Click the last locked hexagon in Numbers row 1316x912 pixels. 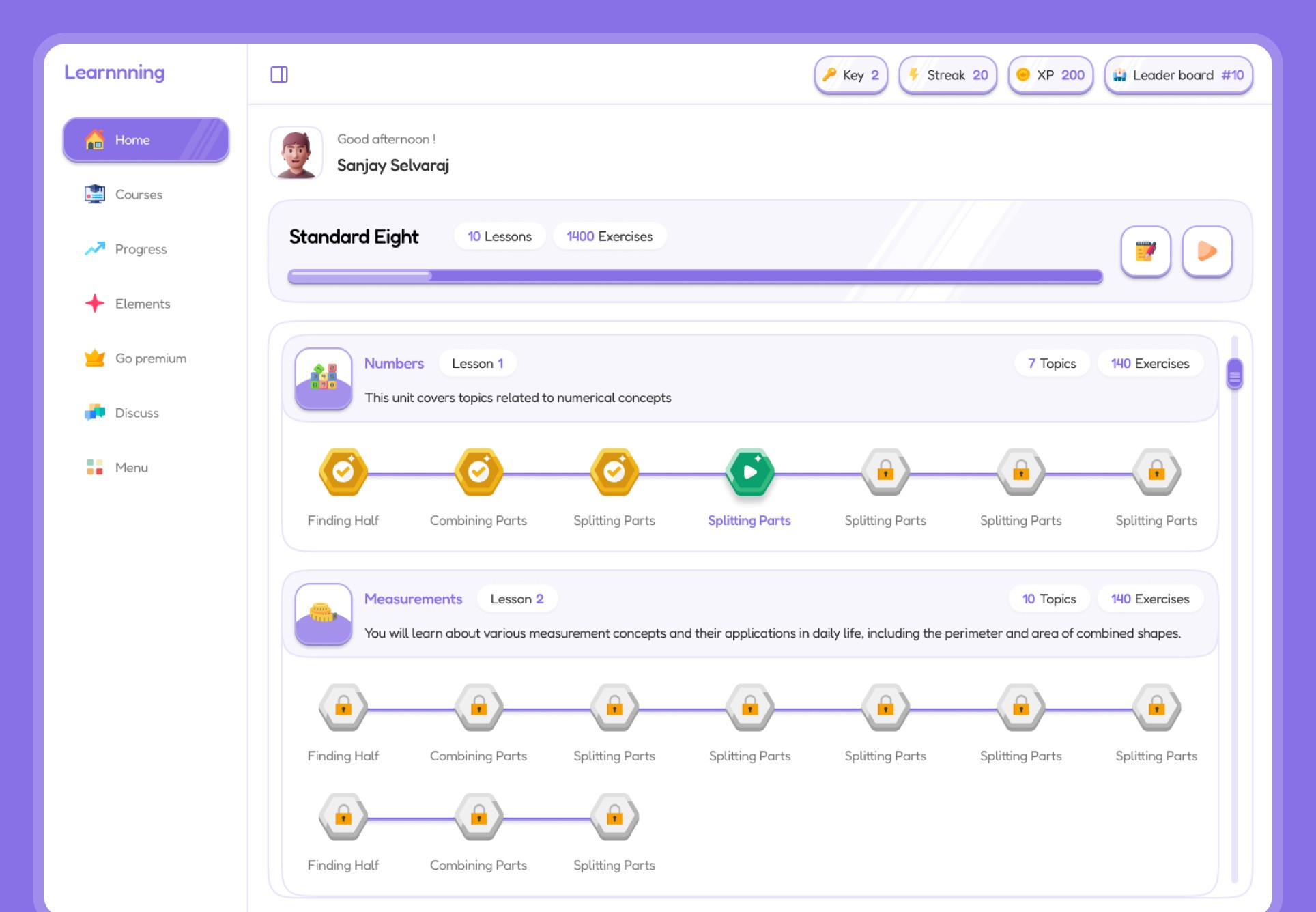1156,472
